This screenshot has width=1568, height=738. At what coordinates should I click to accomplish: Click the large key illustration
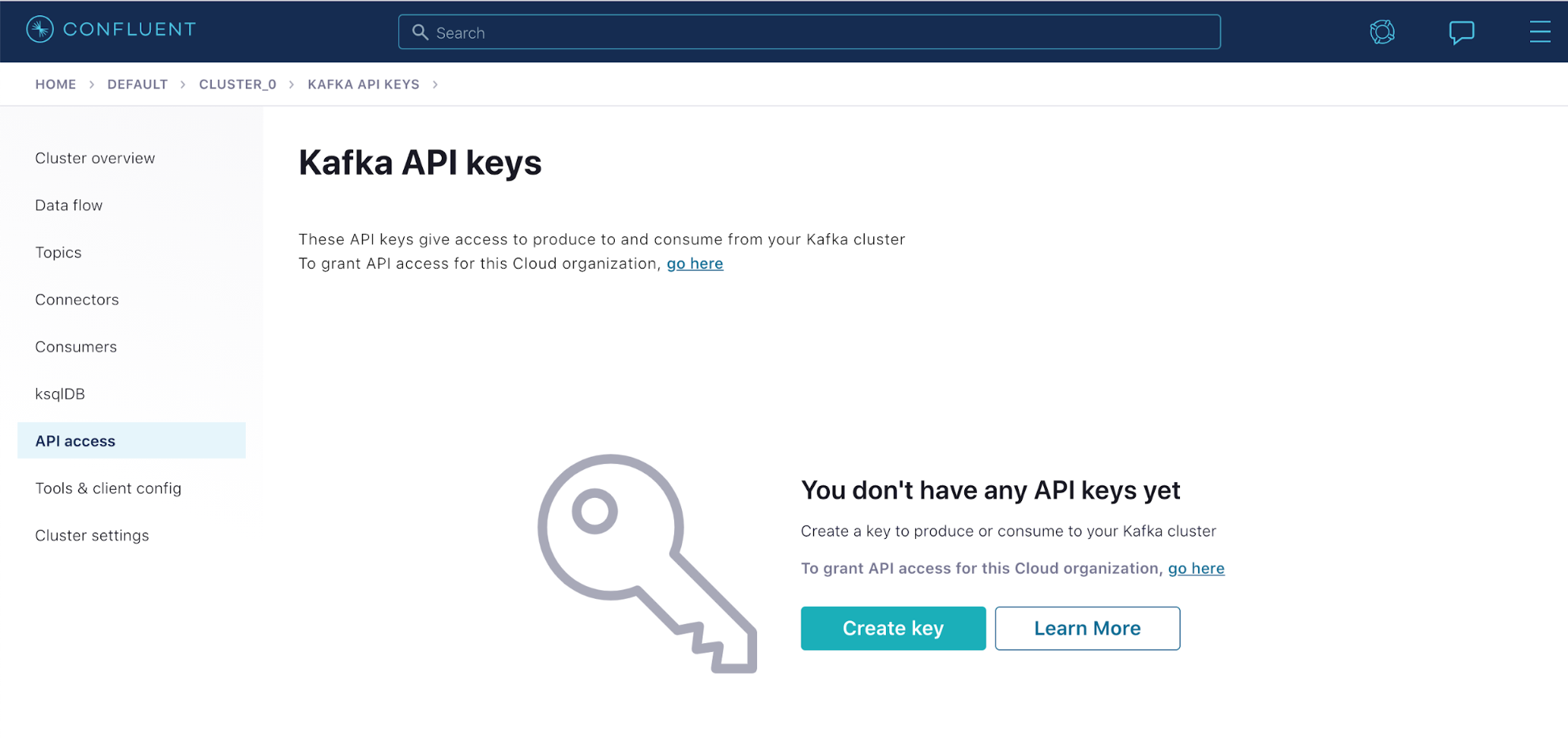click(647, 563)
